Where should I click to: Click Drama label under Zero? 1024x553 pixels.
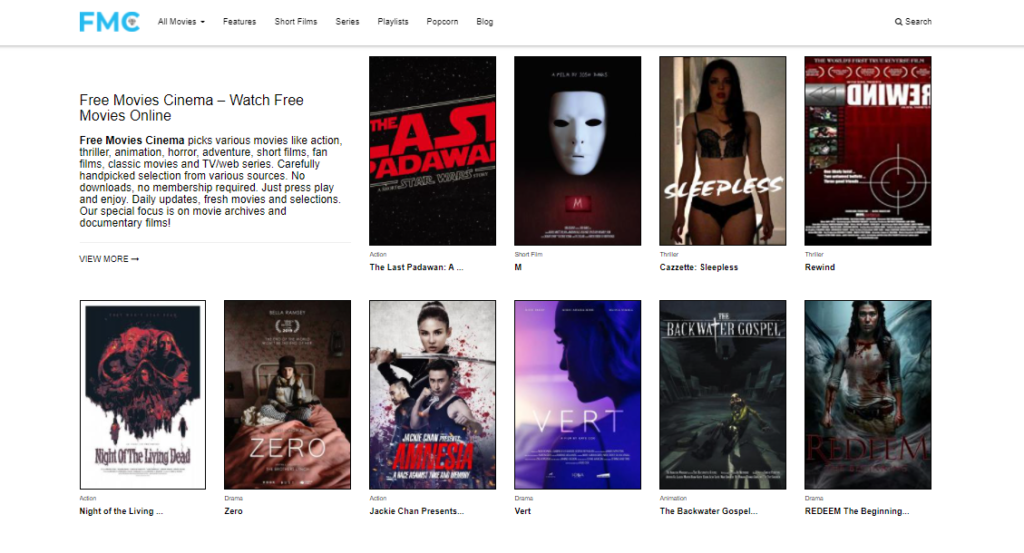click(233, 498)
